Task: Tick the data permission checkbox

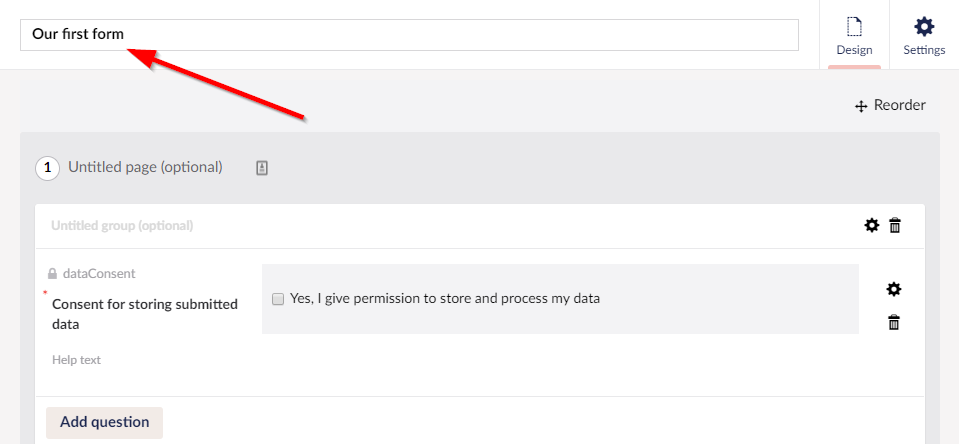Action: click(x=278, y=299)
